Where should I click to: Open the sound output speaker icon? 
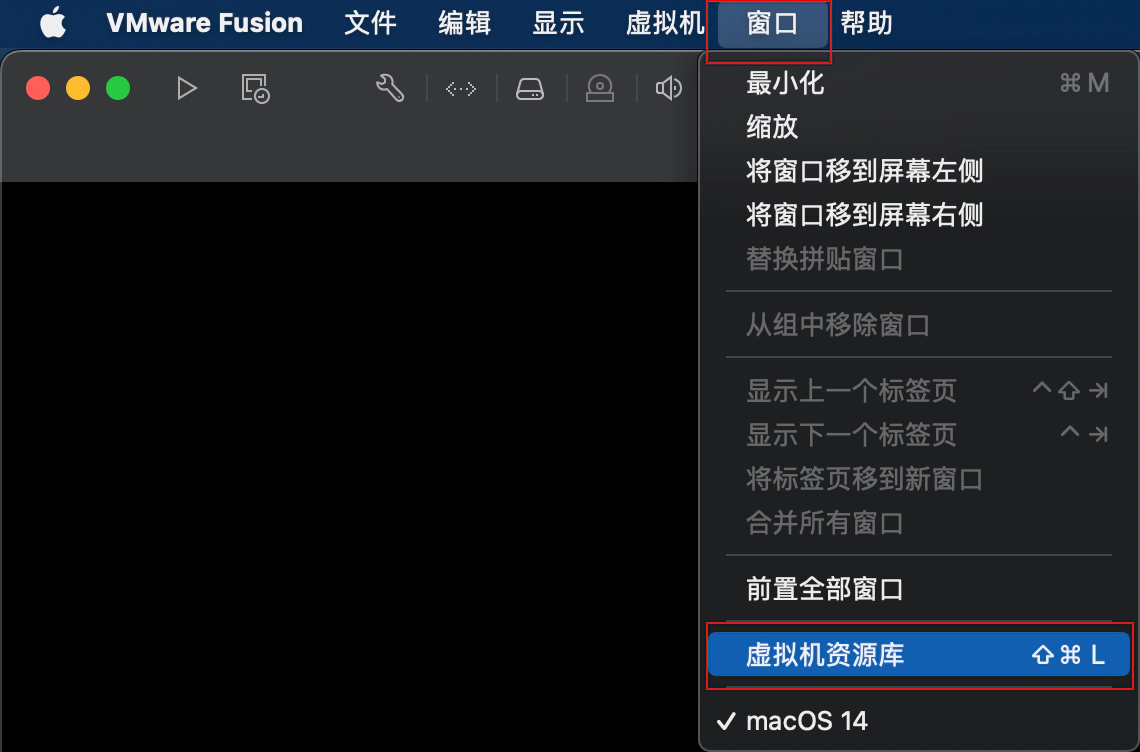click(668, 88)
